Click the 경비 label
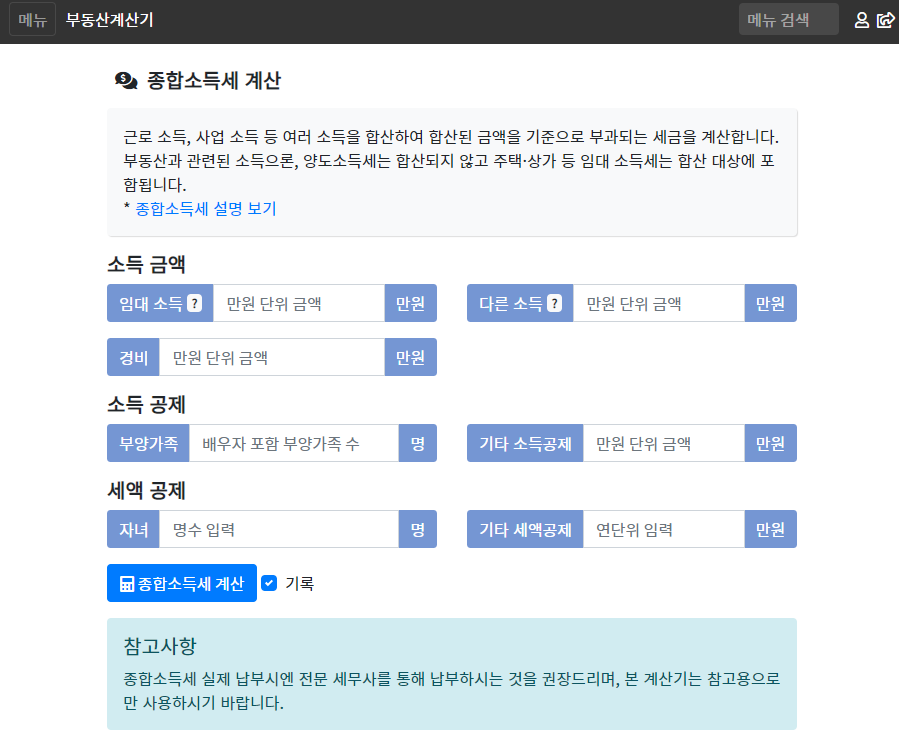Screen dimensions: 899x734 pos(133,357)
